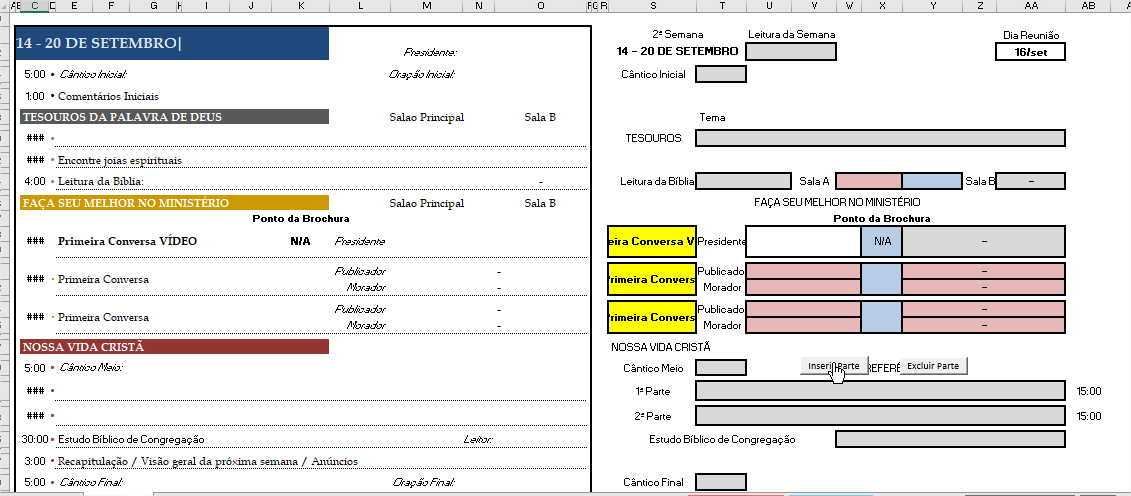Select the Leitura da Semana input field
The width and height of the screenshot is (1131, 496).
coord(791,52)
